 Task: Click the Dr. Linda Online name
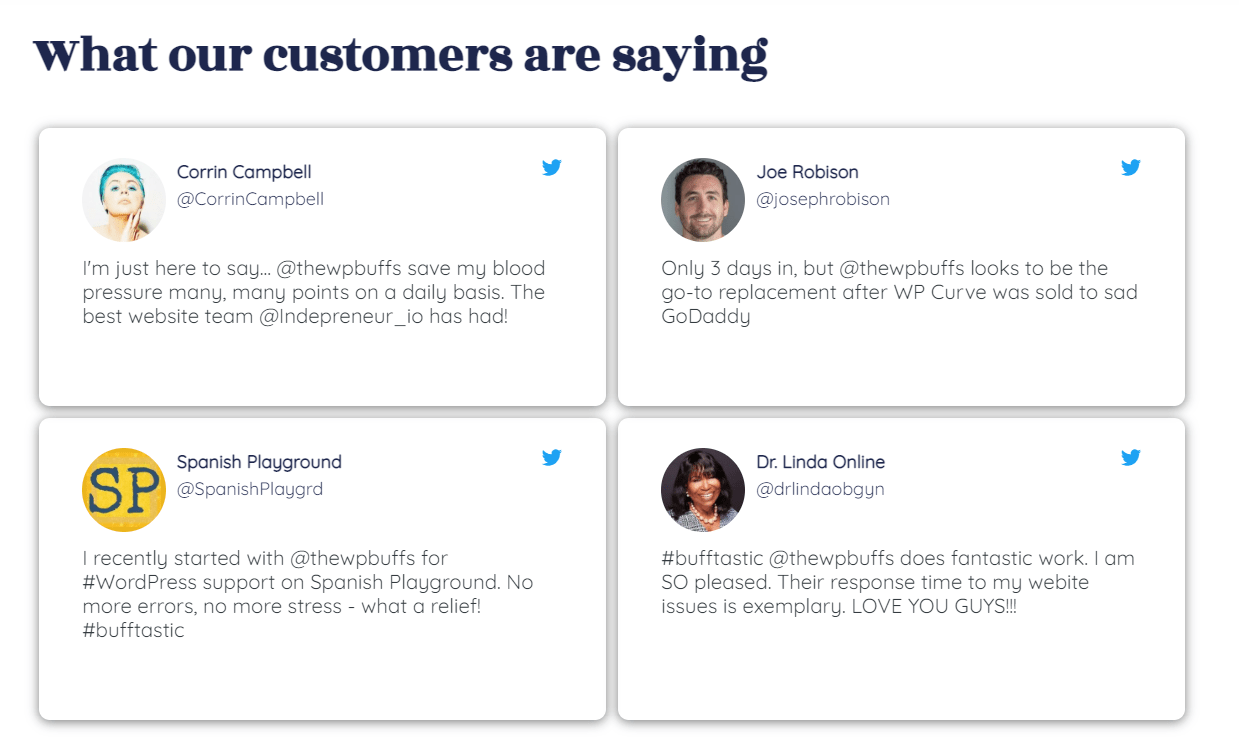pos(820,462)
